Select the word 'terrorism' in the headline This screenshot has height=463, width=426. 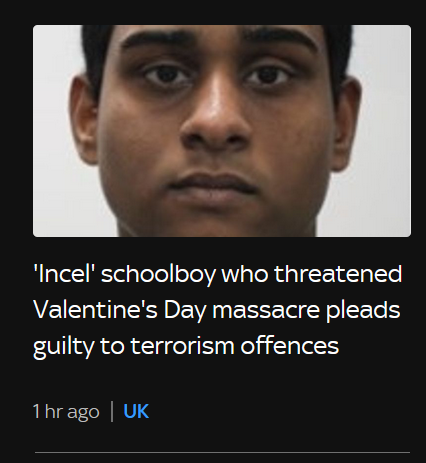[183, 346]
